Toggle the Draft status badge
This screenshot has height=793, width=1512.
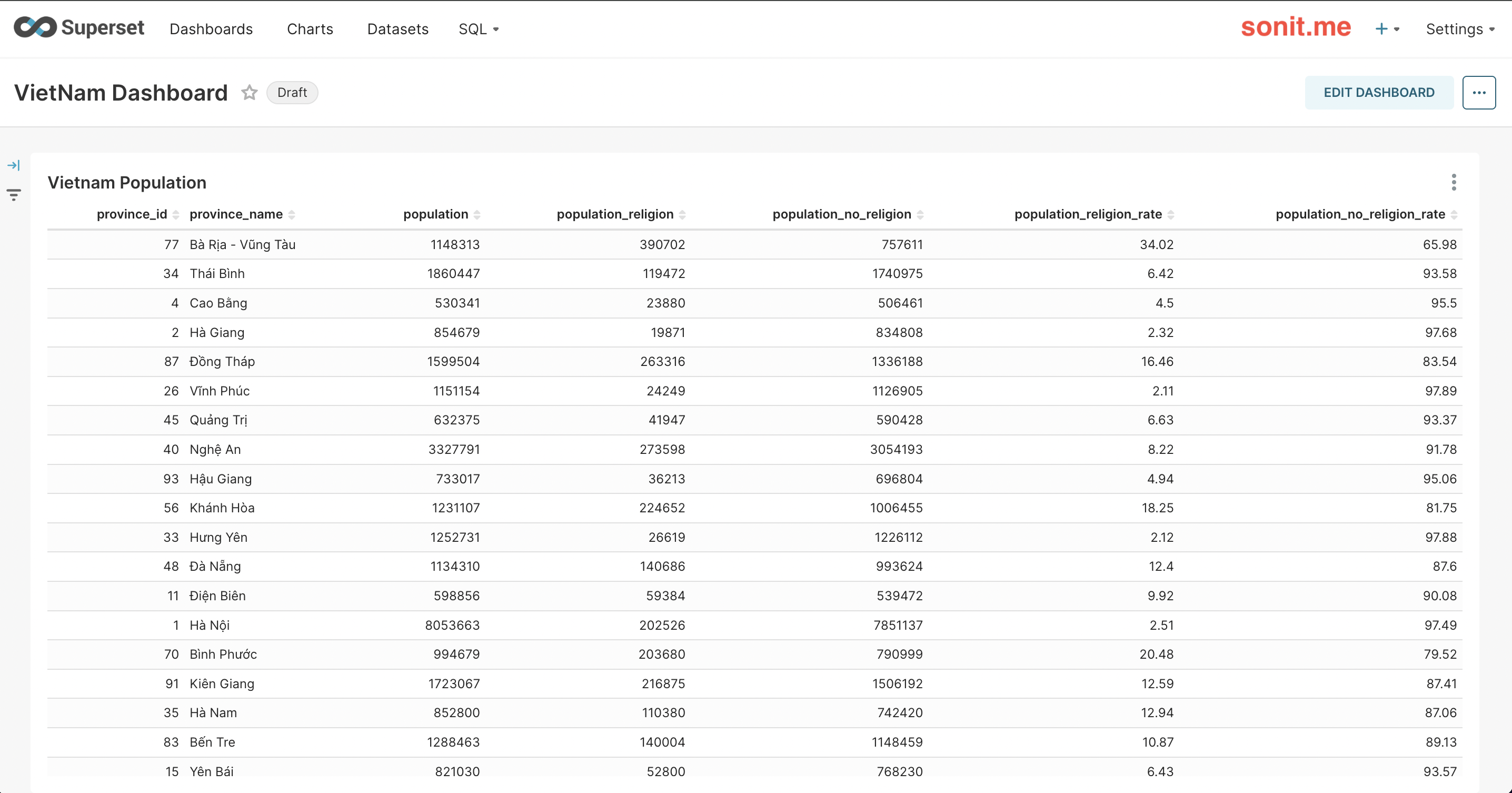coord(290,92)
